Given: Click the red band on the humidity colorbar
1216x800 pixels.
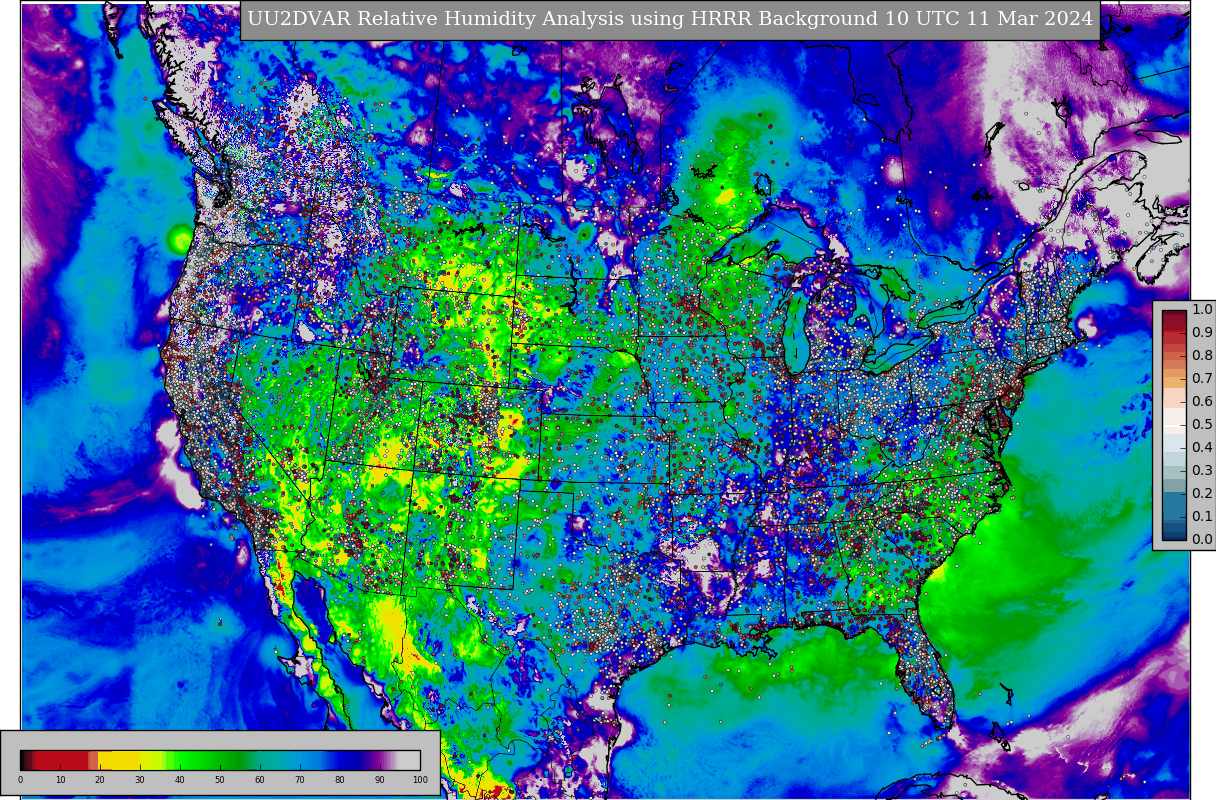Looking at the screenshot, I should 62,760.
